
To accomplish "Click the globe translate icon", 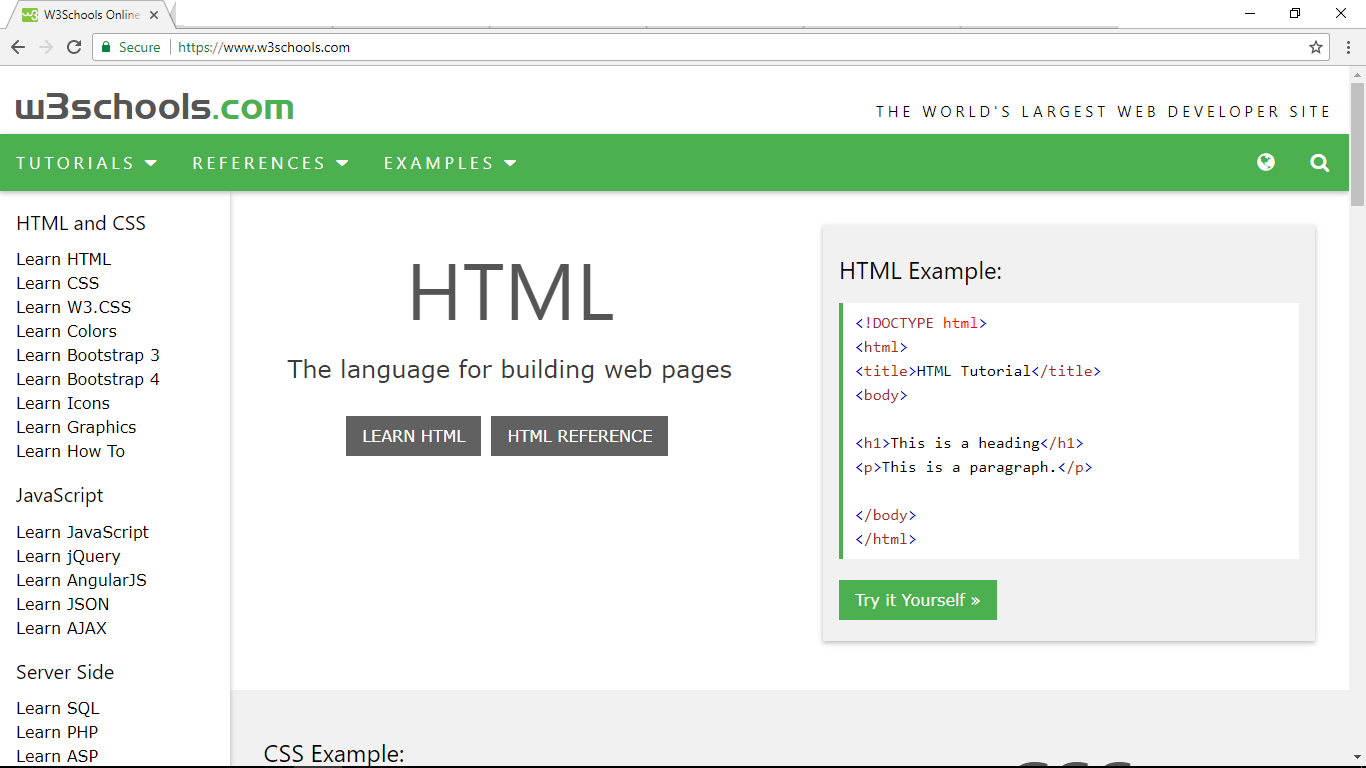I will click(1266, 162).
